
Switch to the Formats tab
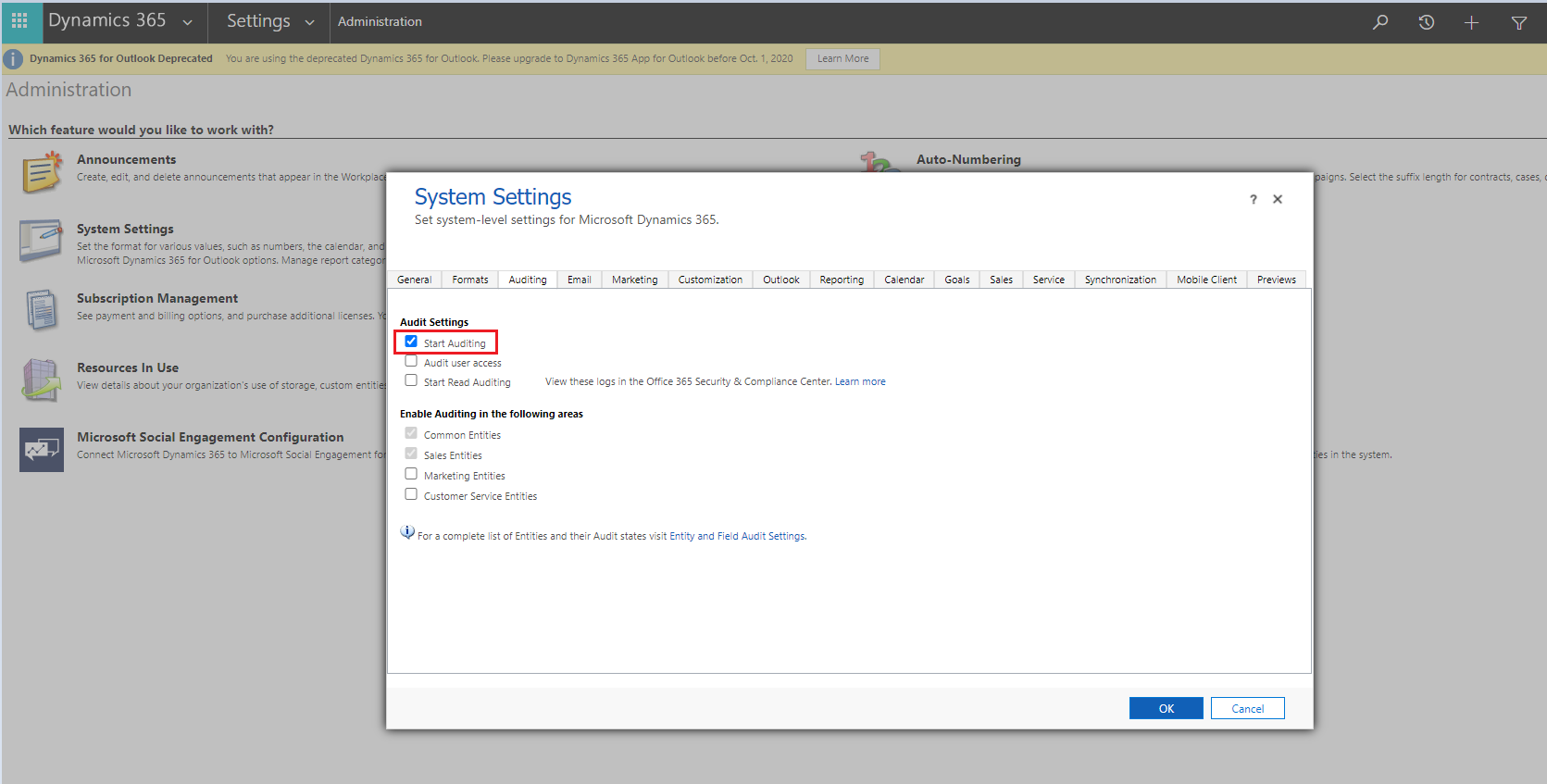470,280
